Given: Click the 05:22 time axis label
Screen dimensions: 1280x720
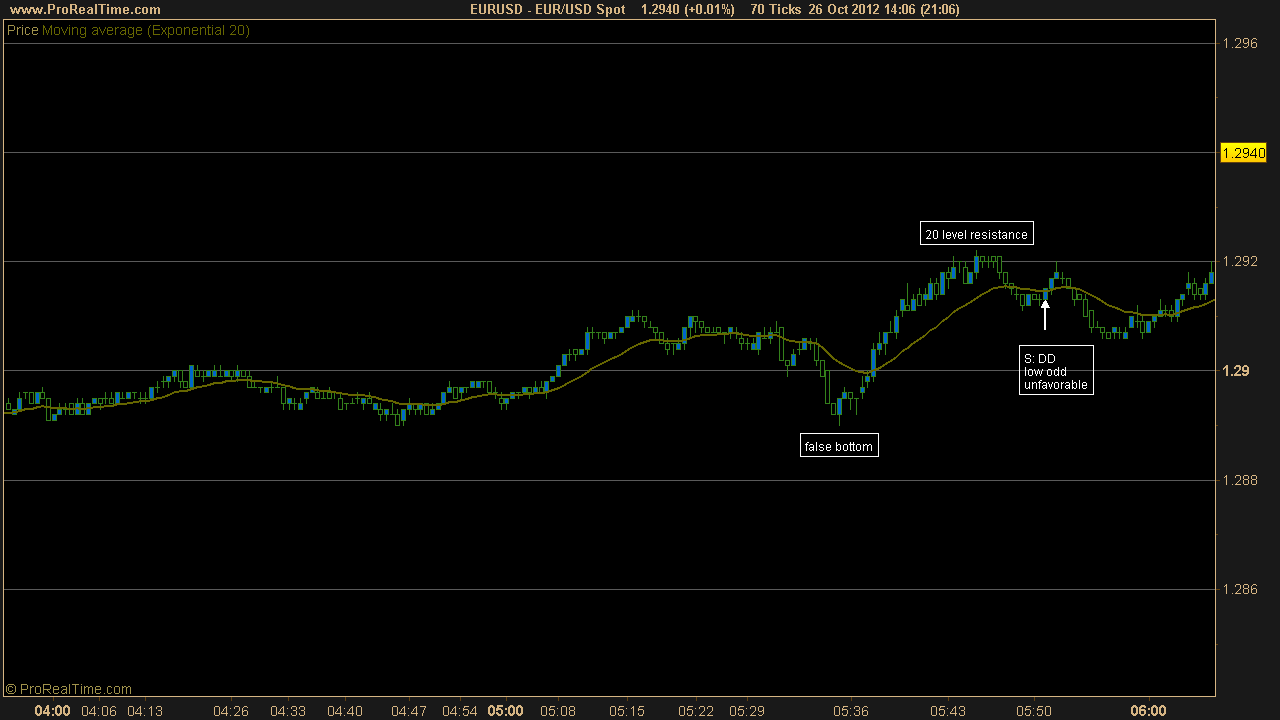Looking at the screenshot, I should pos(696,711).
